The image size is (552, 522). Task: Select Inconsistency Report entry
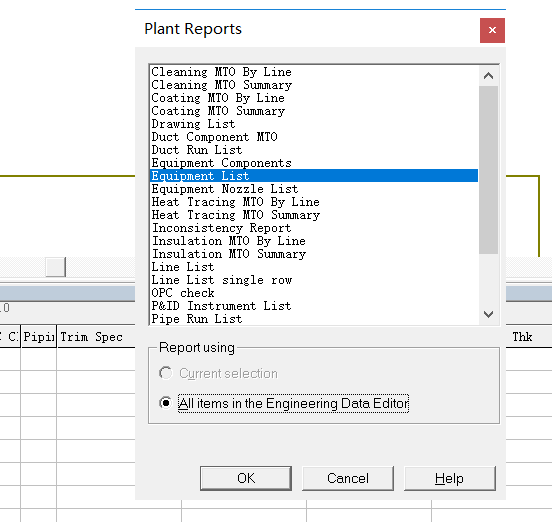click(x=314, y=228)
